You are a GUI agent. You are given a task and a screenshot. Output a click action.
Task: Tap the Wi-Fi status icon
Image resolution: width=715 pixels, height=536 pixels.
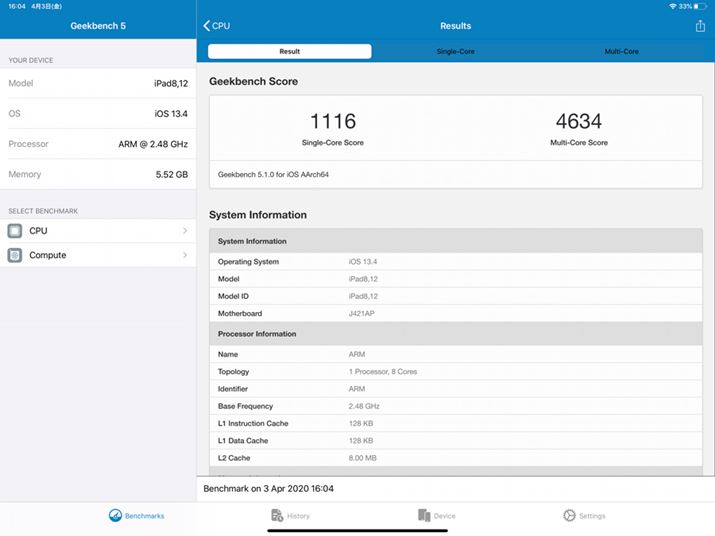click(x=672, y=6)
